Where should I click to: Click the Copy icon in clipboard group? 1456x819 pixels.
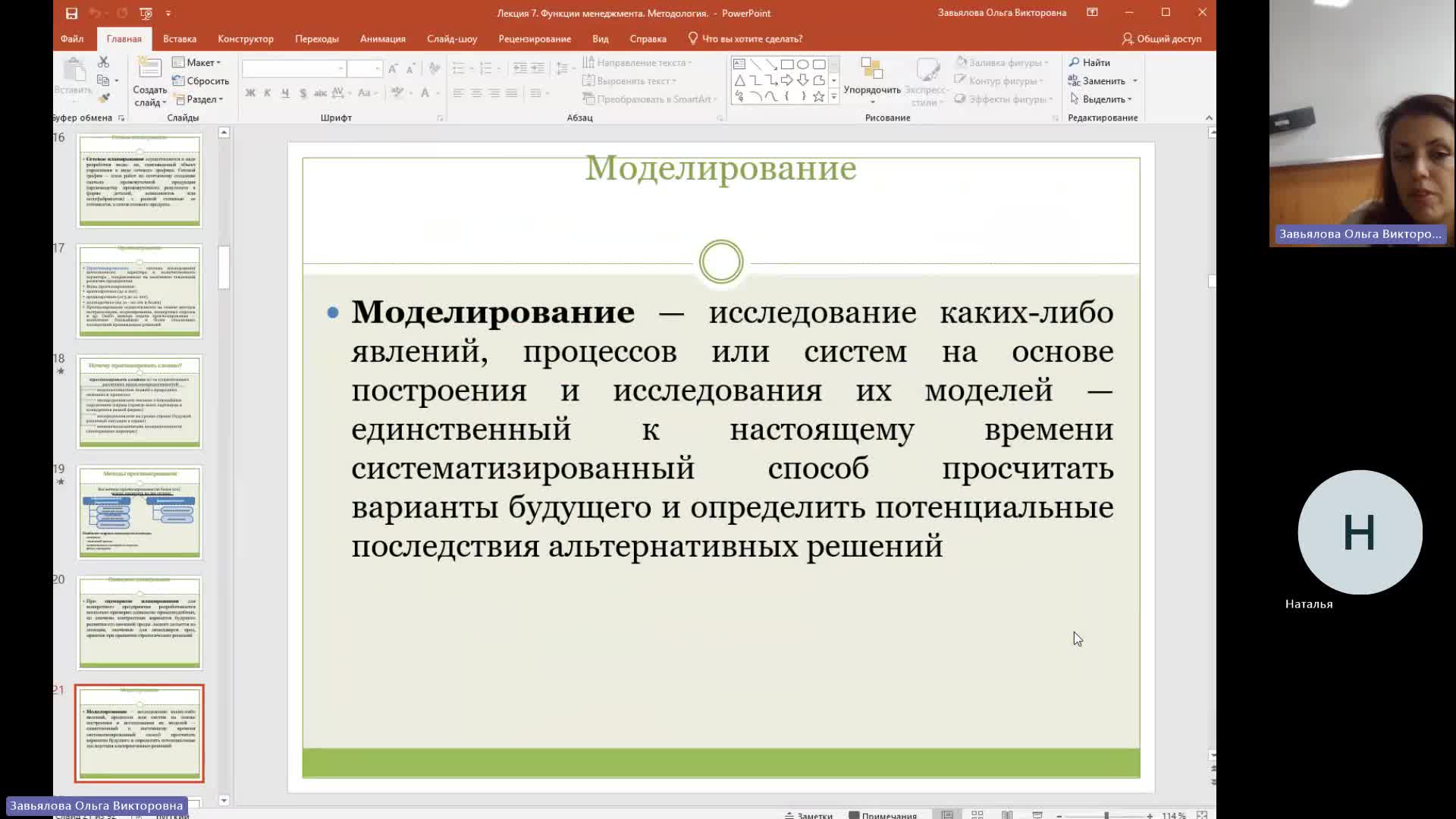click(103, 80)
